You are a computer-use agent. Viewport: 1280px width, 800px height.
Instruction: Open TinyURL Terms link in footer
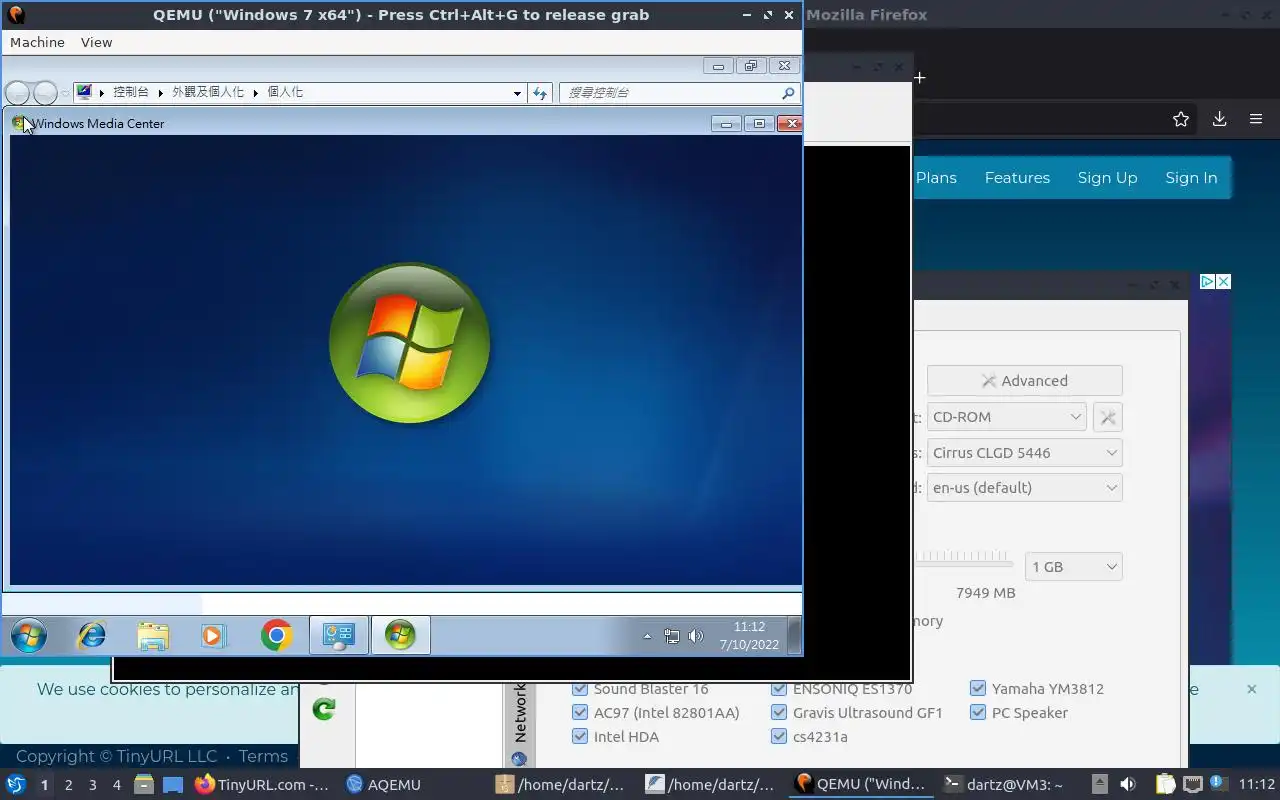tap(263, 756)
